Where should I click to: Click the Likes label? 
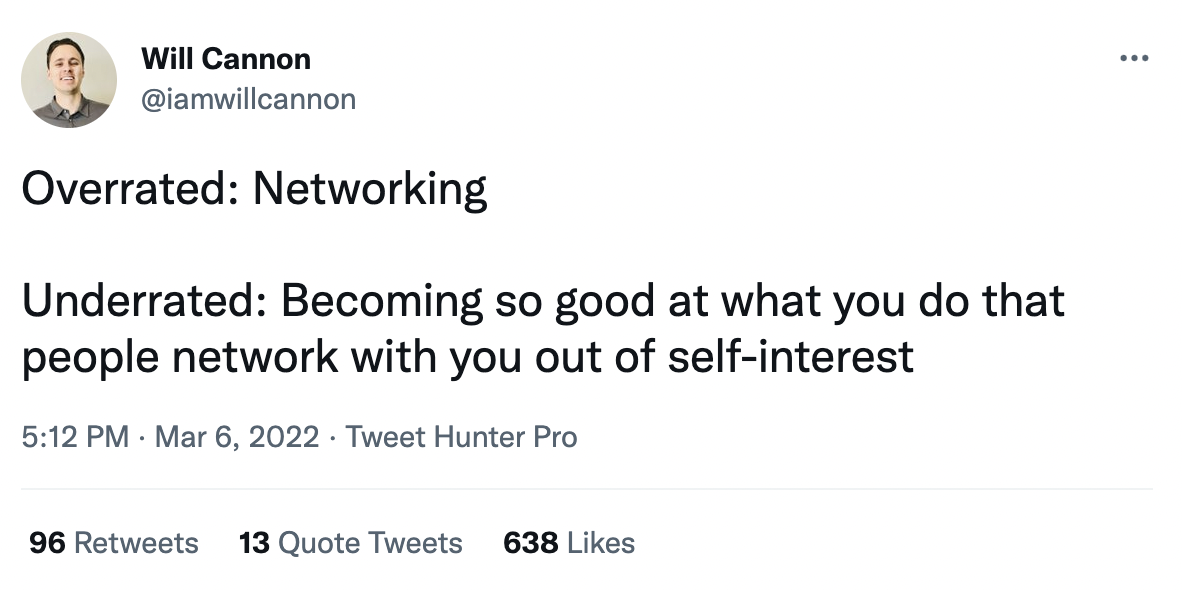point(601,543)
